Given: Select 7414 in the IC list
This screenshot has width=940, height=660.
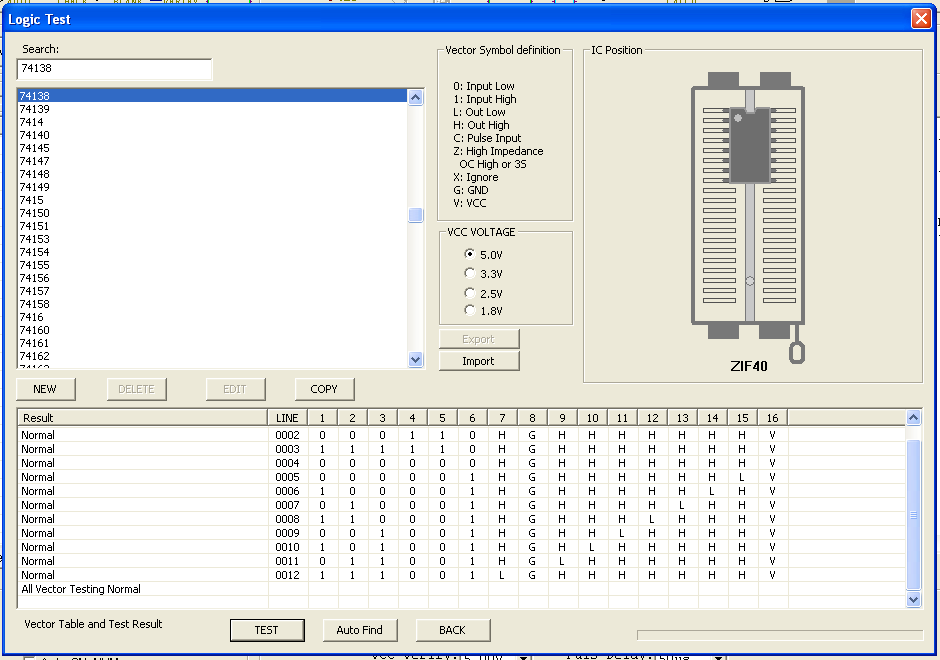Looking at the screenshot, I should click(213, 122).
